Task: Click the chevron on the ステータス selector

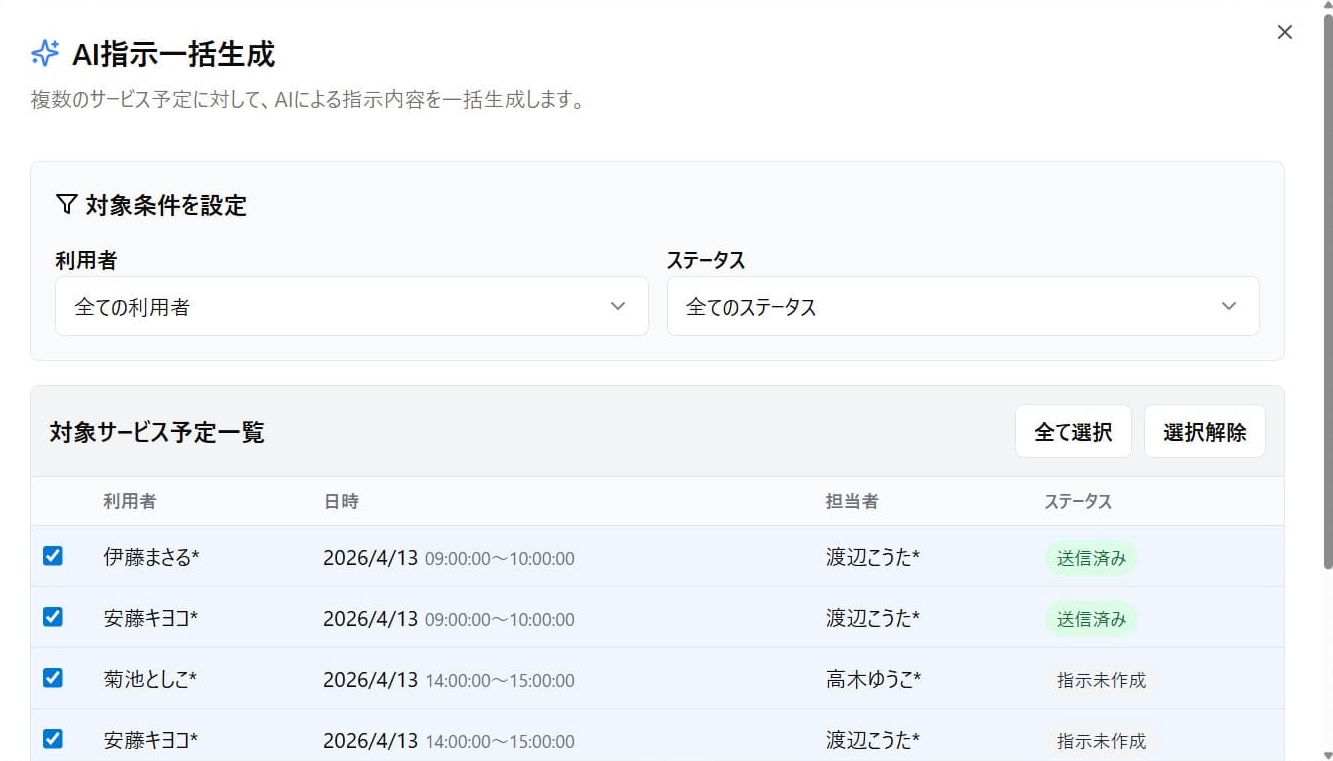Action: pos(1229,306)
